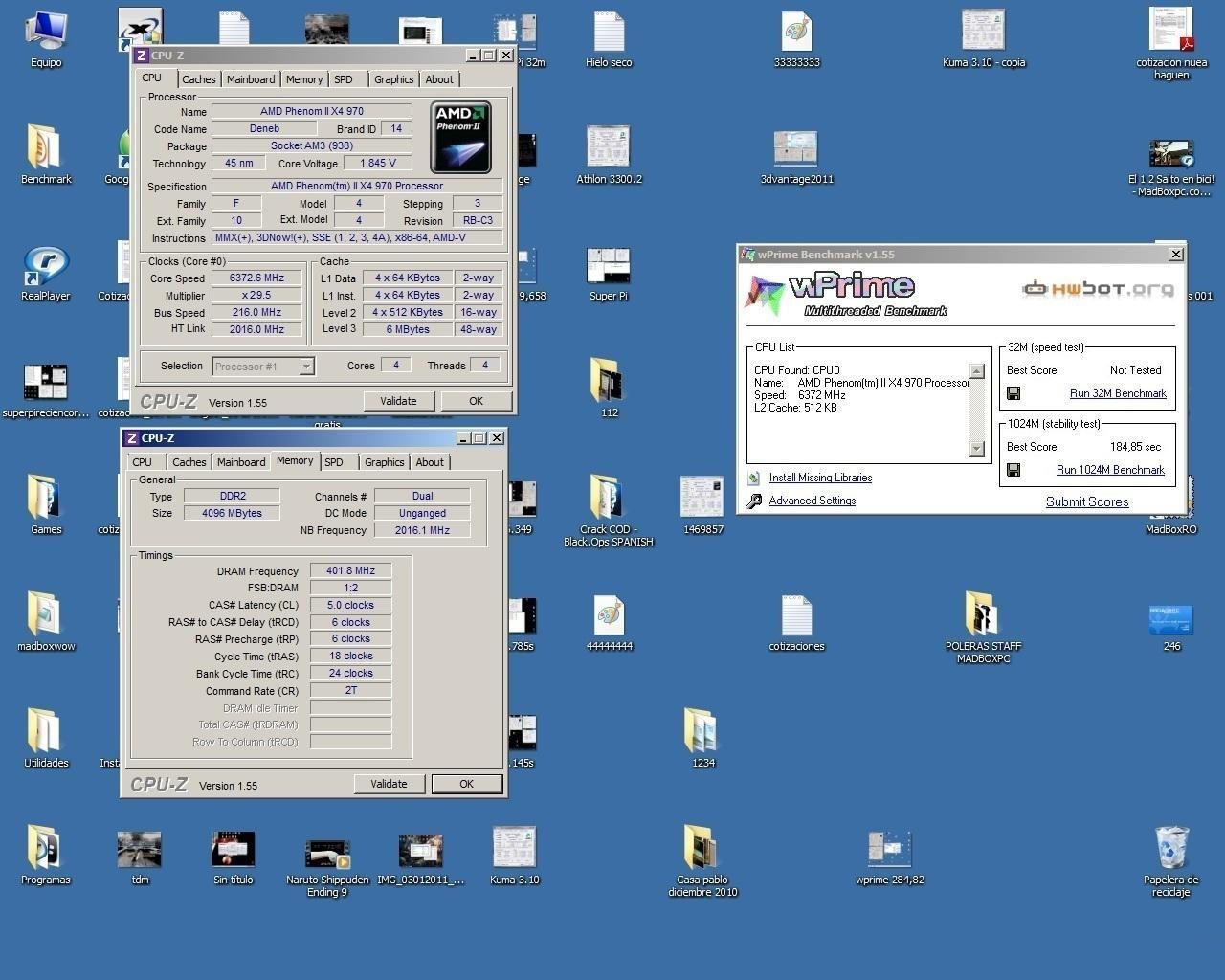The width and height of the screenshot is (1225, 980).
Task: Launch RealPlayer from the desktop
Action: click(x=45, y=273)
